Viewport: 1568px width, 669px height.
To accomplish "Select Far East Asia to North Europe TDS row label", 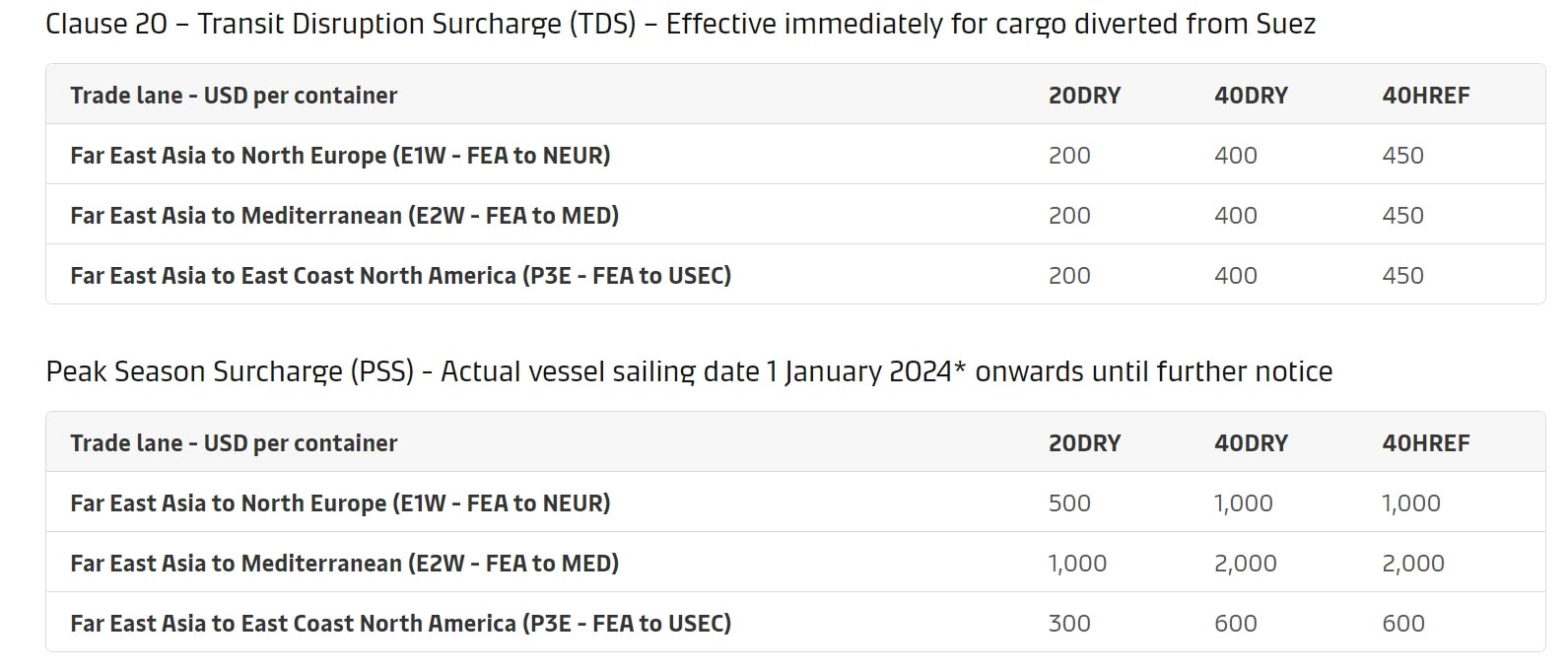I will (x=340, y=156).
